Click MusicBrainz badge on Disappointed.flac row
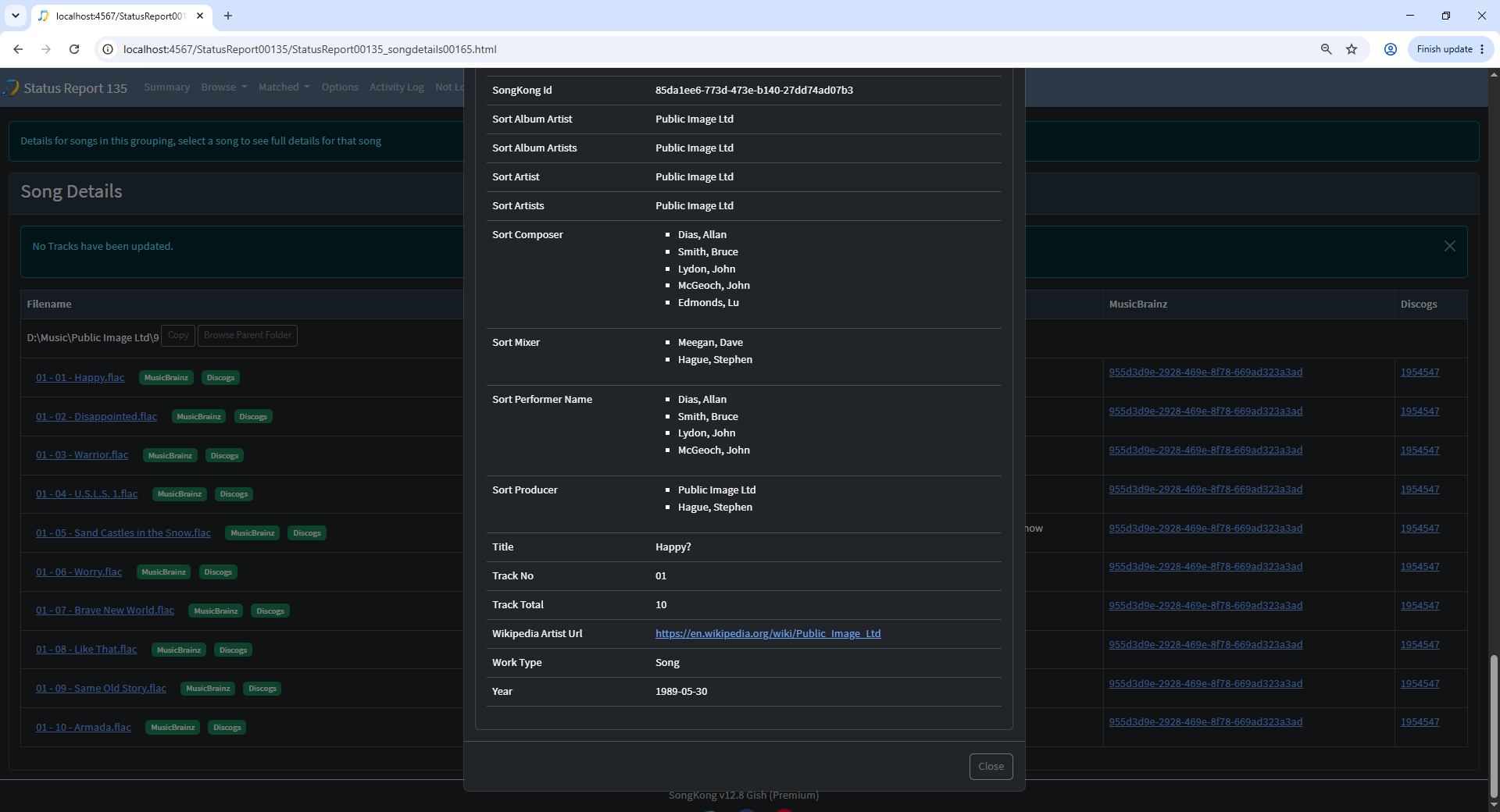 (x=199, y=417)
